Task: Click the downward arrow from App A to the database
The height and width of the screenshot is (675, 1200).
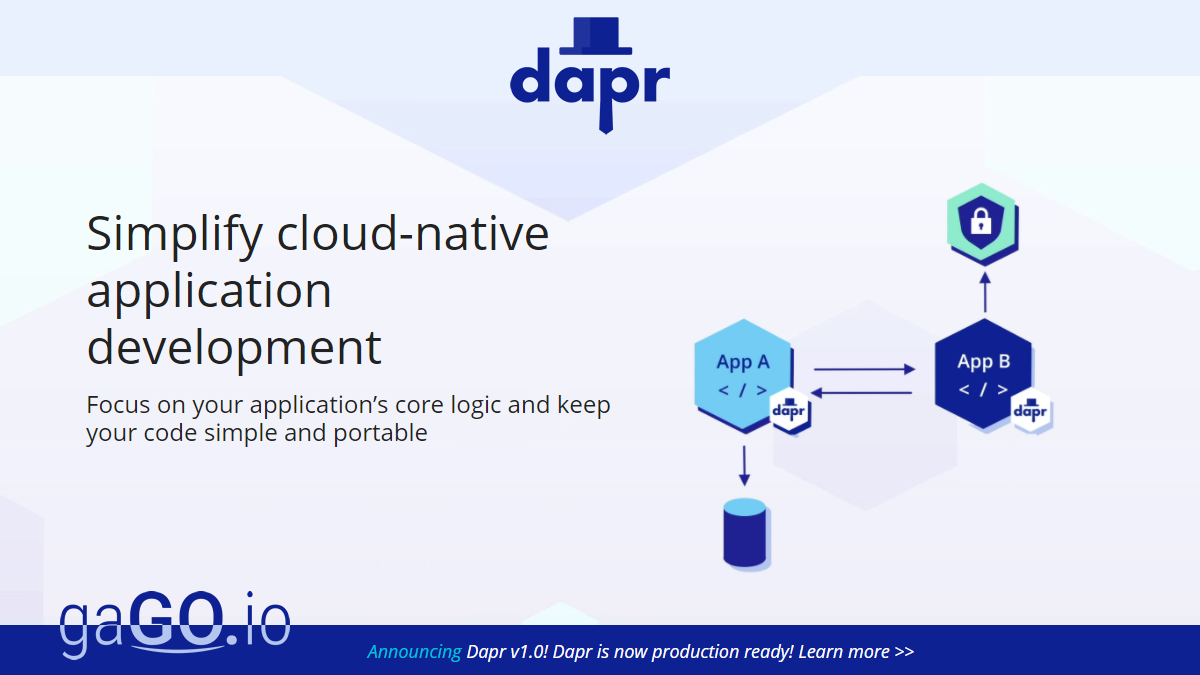Action: click(744, 465)
